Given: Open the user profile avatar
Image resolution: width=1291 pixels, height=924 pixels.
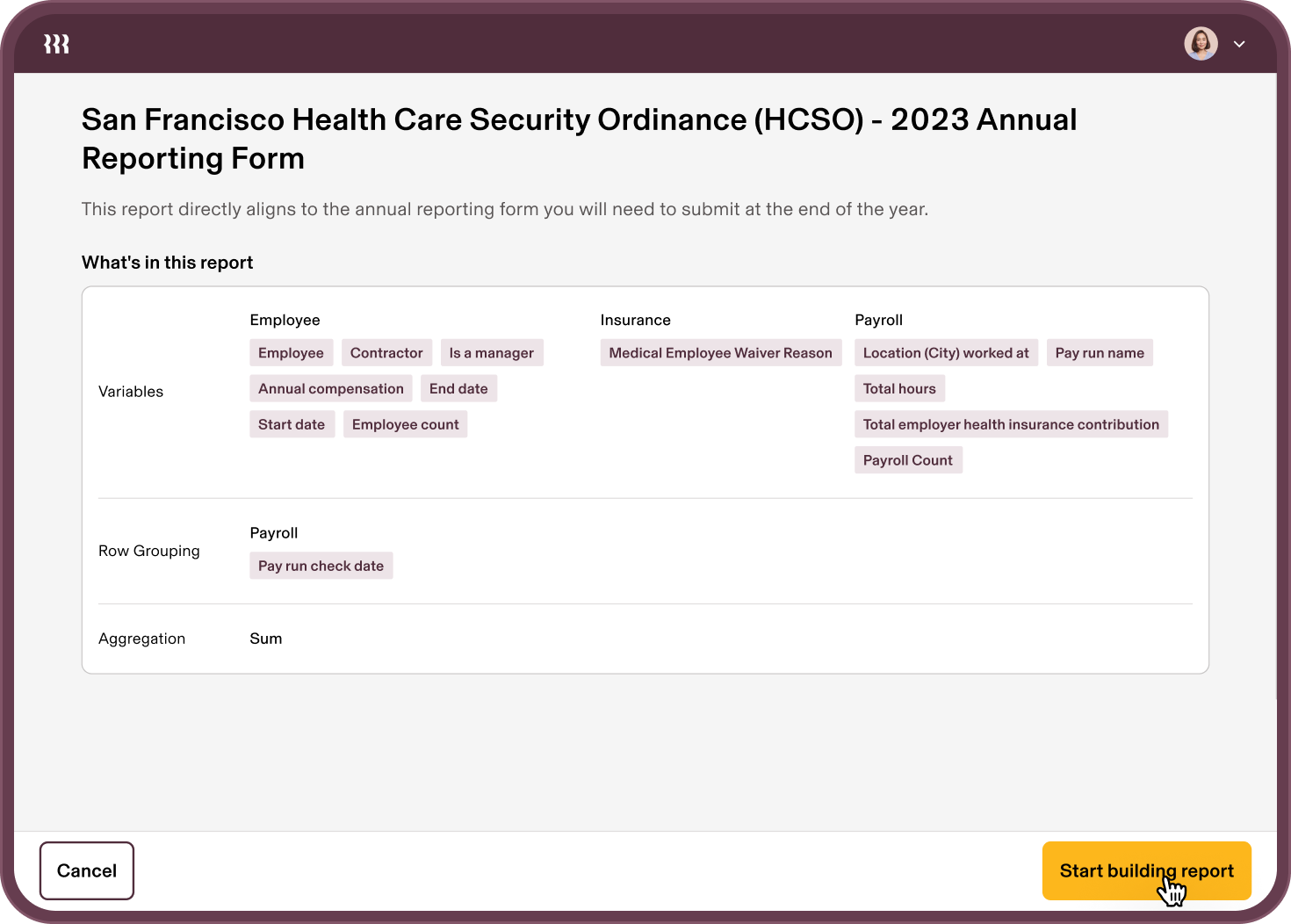Looking at the screenshot, I should click(1201, 43).
